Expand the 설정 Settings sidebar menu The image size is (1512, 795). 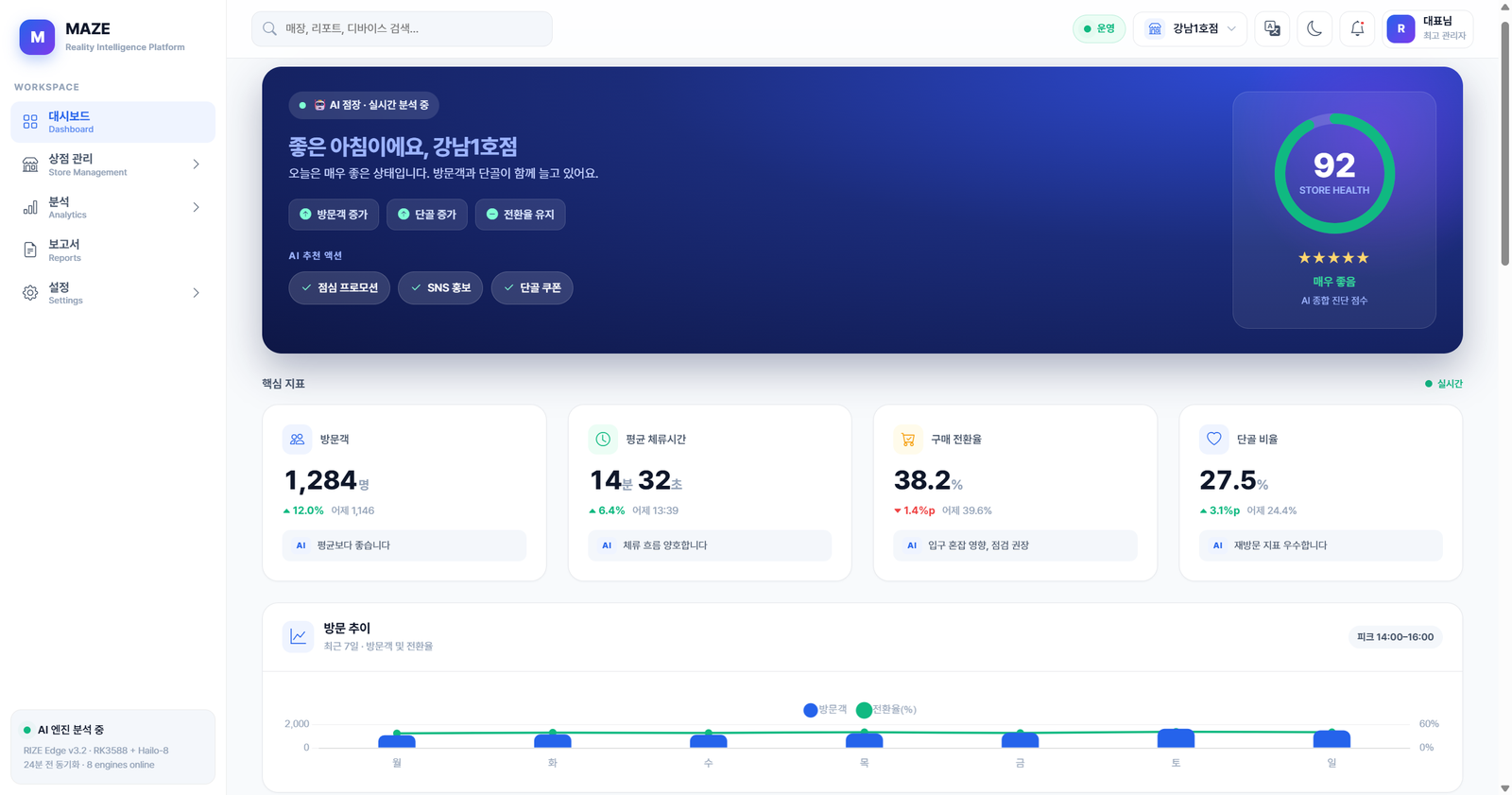[112, 293]
